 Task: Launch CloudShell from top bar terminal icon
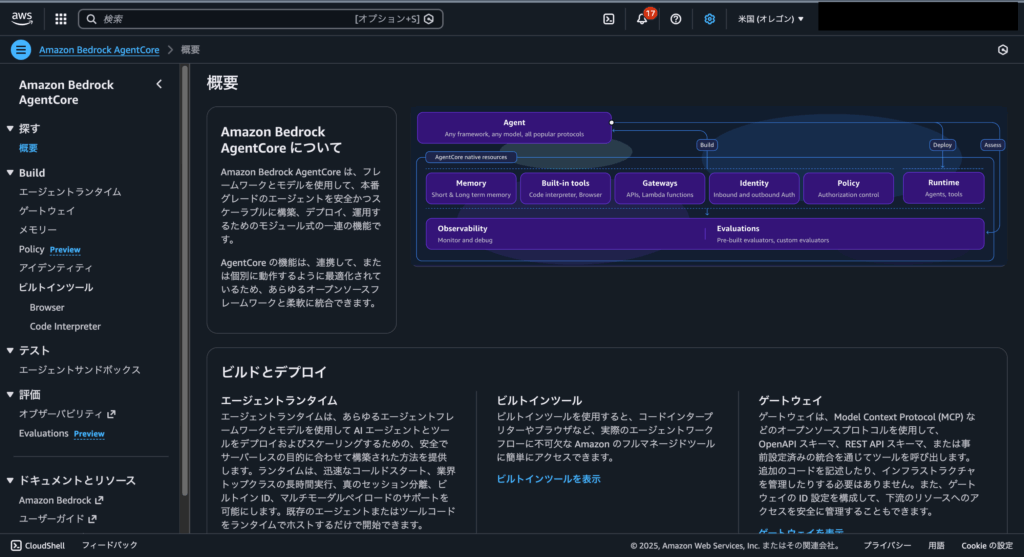[x=608, y=18]
